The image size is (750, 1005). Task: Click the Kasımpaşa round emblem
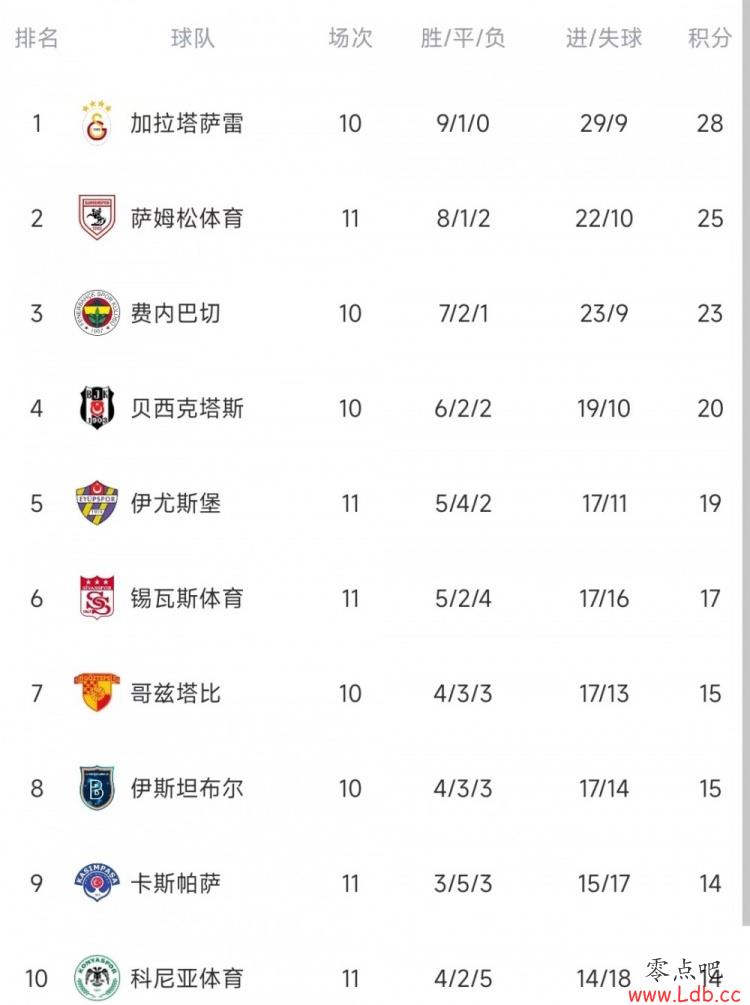pyautogui.click(x=97, y=883)
